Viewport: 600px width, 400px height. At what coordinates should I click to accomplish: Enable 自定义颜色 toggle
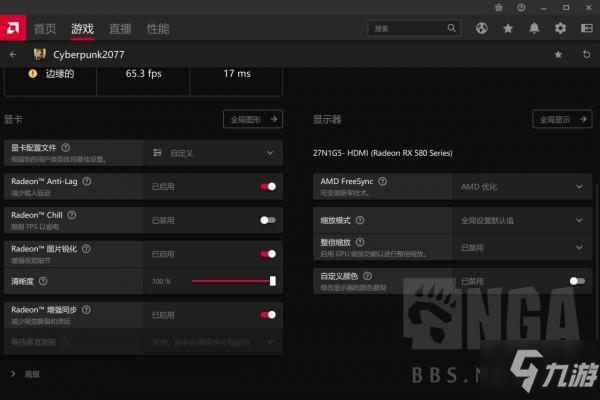tap(577, 281)
